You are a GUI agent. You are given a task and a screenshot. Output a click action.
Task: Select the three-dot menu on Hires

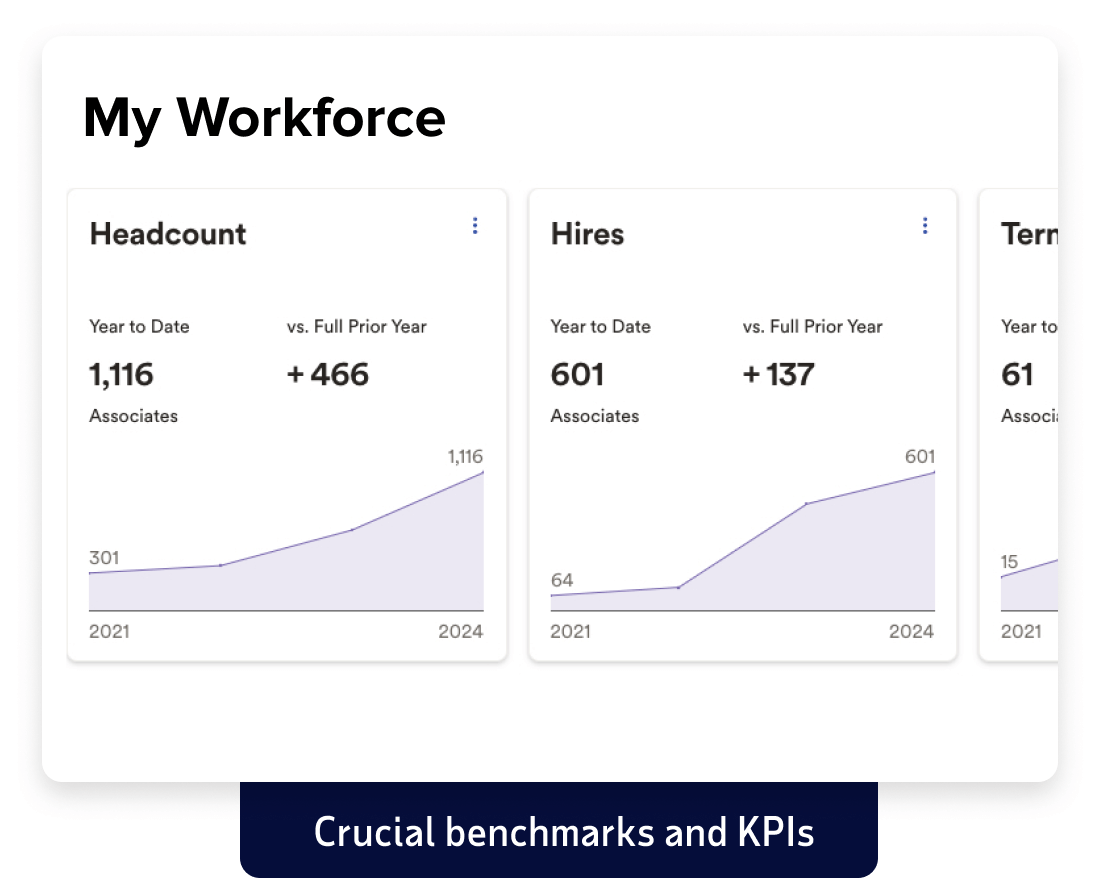[925, 226]
